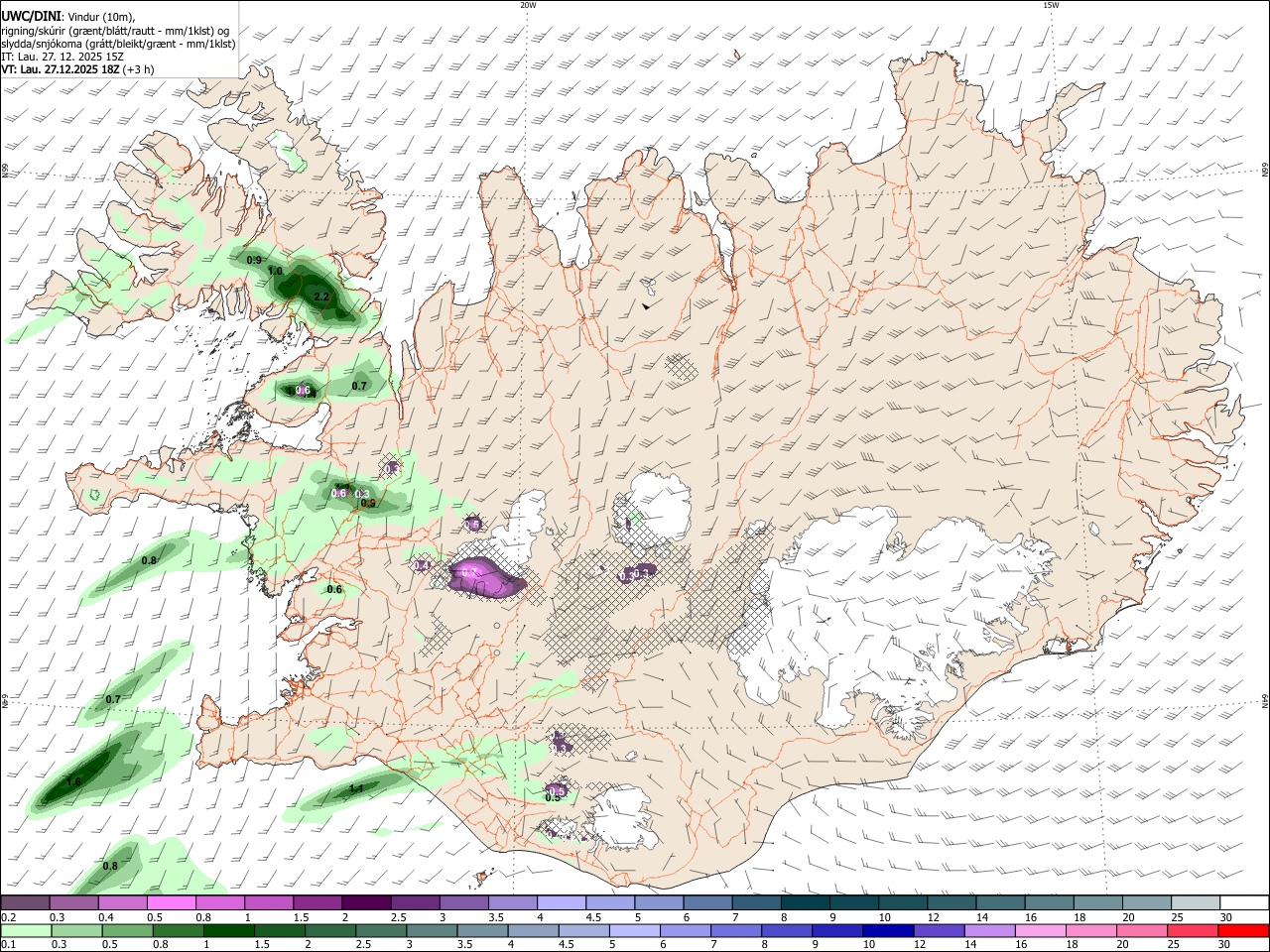Click the large purple snowfall patch on the map
This screenshot has height=952, width=1270.
pyautogui.click(x=486, y=579)
